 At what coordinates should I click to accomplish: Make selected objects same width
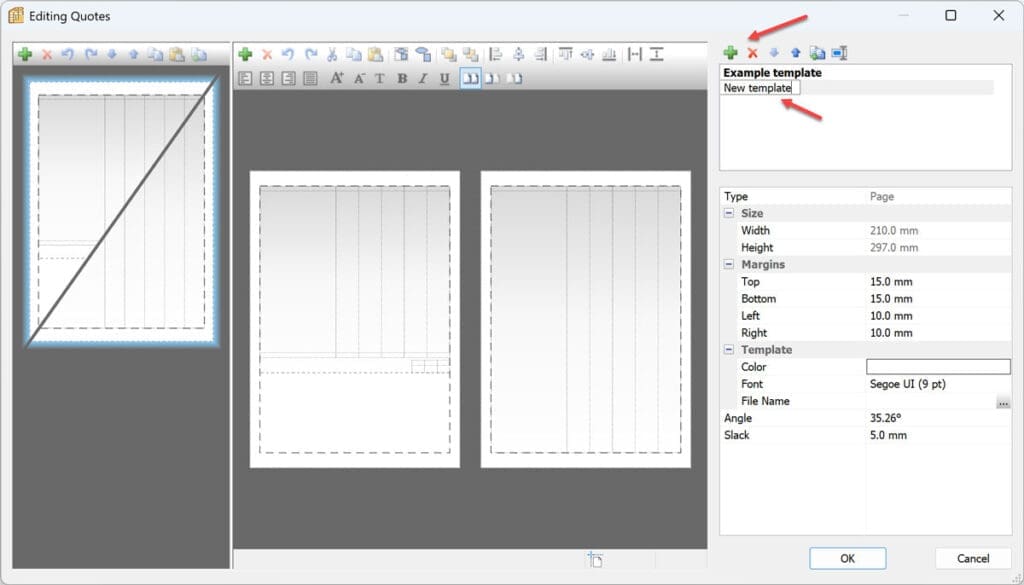click(635, 54)
